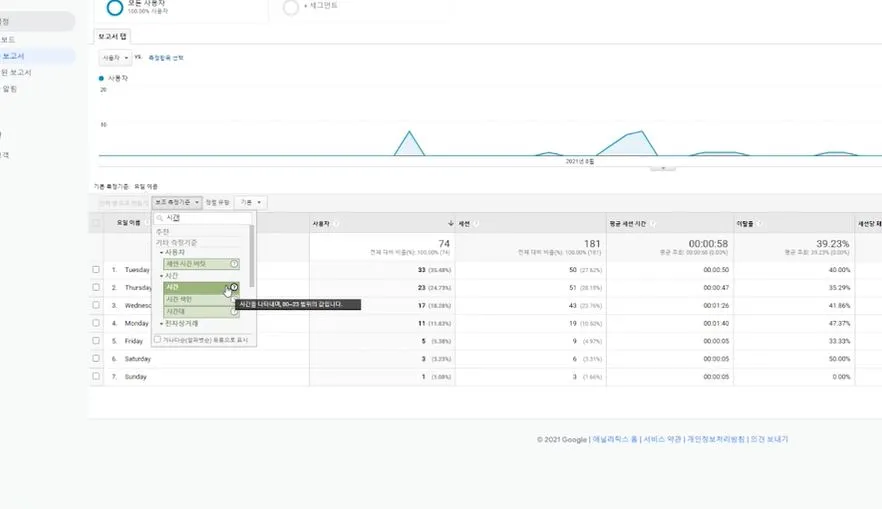Image resolution: width=882 pixels, height=509 pixels.
Task: Click the 측정항목 선택 link
Action: click(x=166, y=58)
